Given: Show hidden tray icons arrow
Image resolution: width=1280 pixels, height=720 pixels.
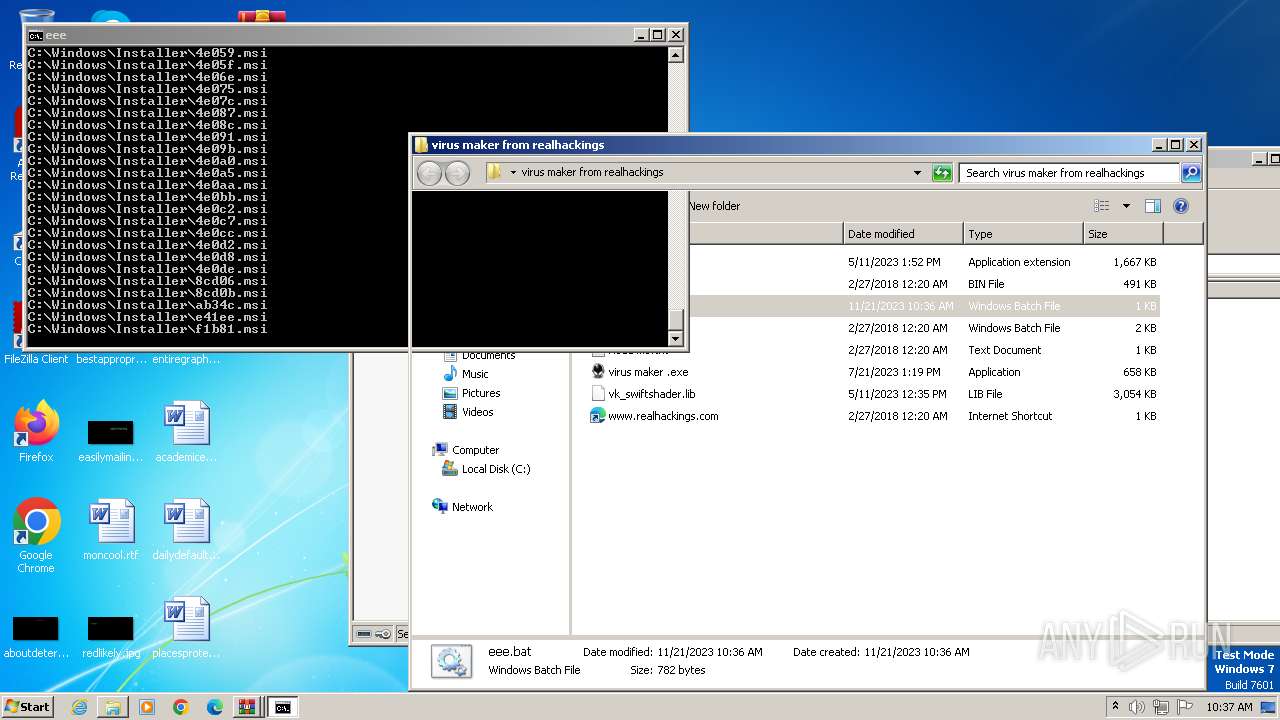Looking at the screenshot, I should click(x=1115, y=707).
